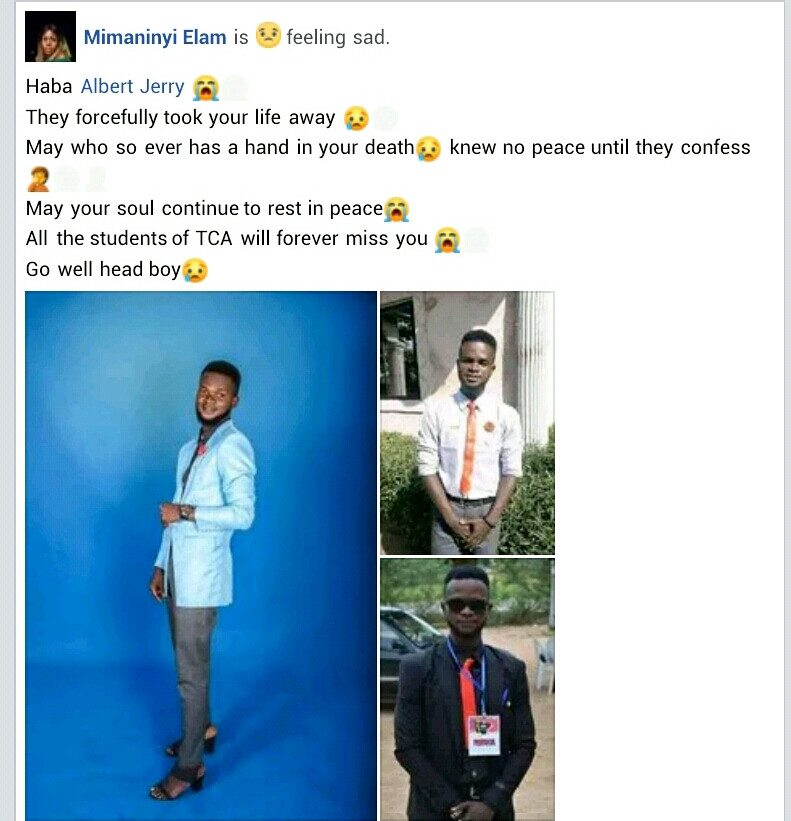The height and width of the screenshot is (821, 791).
Task: Open the photo with white shirt and orange tie
Action: tap(467, 423)
